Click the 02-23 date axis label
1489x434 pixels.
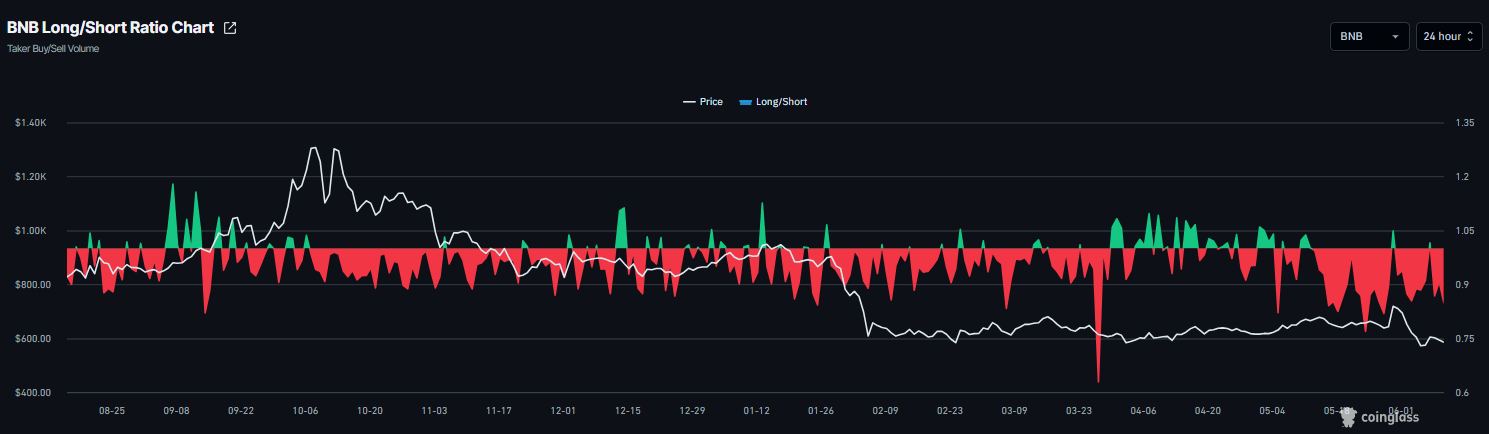click(950, 411)
